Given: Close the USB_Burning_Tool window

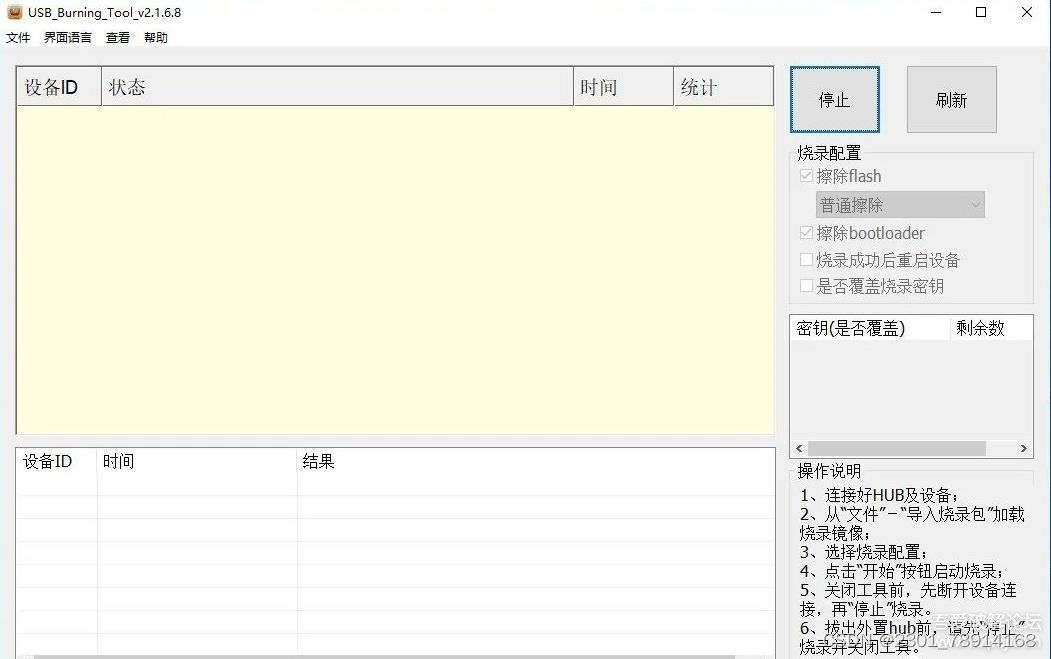Looking at the screenshot, I should 1027,12.
